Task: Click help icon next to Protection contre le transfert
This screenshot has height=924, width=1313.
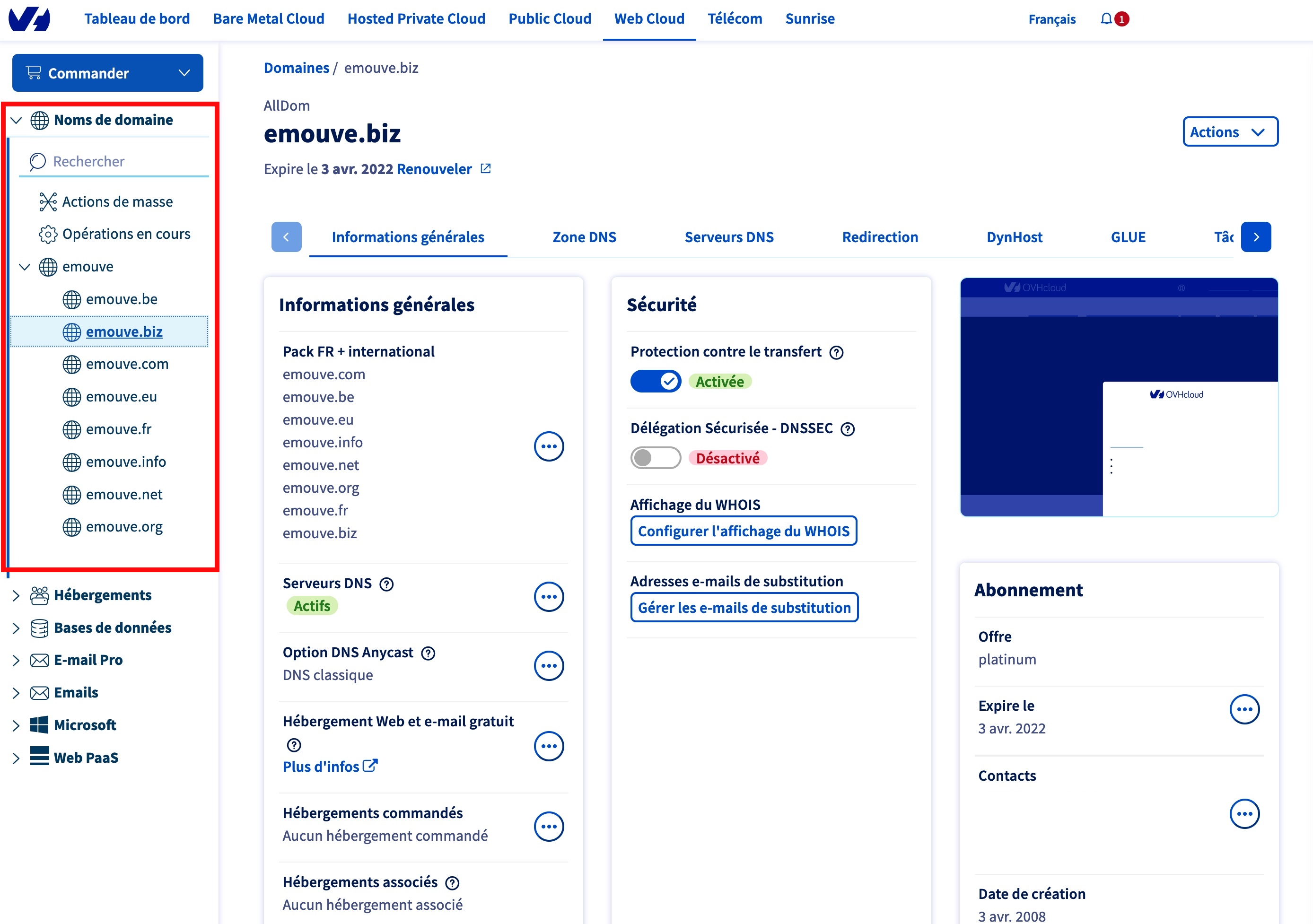Action: click(x=836, y=352)
